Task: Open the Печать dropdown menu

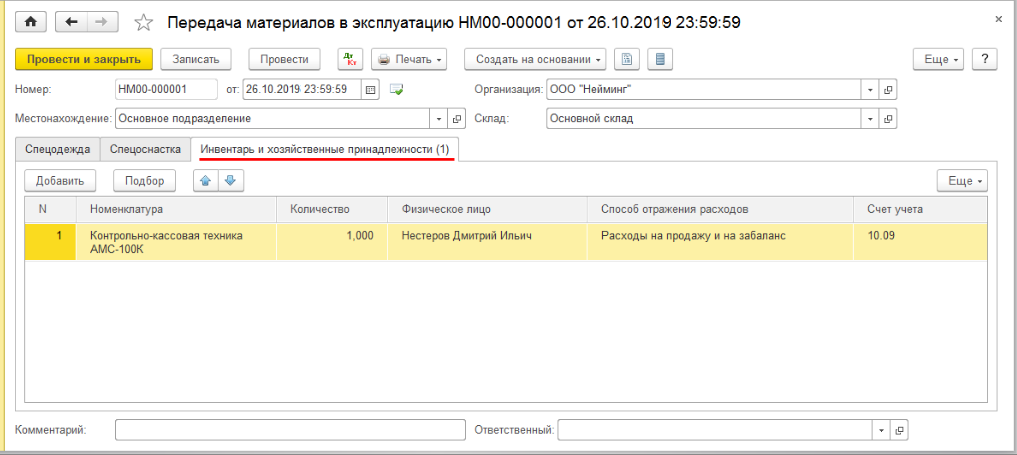Action: (x=411, y=59)
